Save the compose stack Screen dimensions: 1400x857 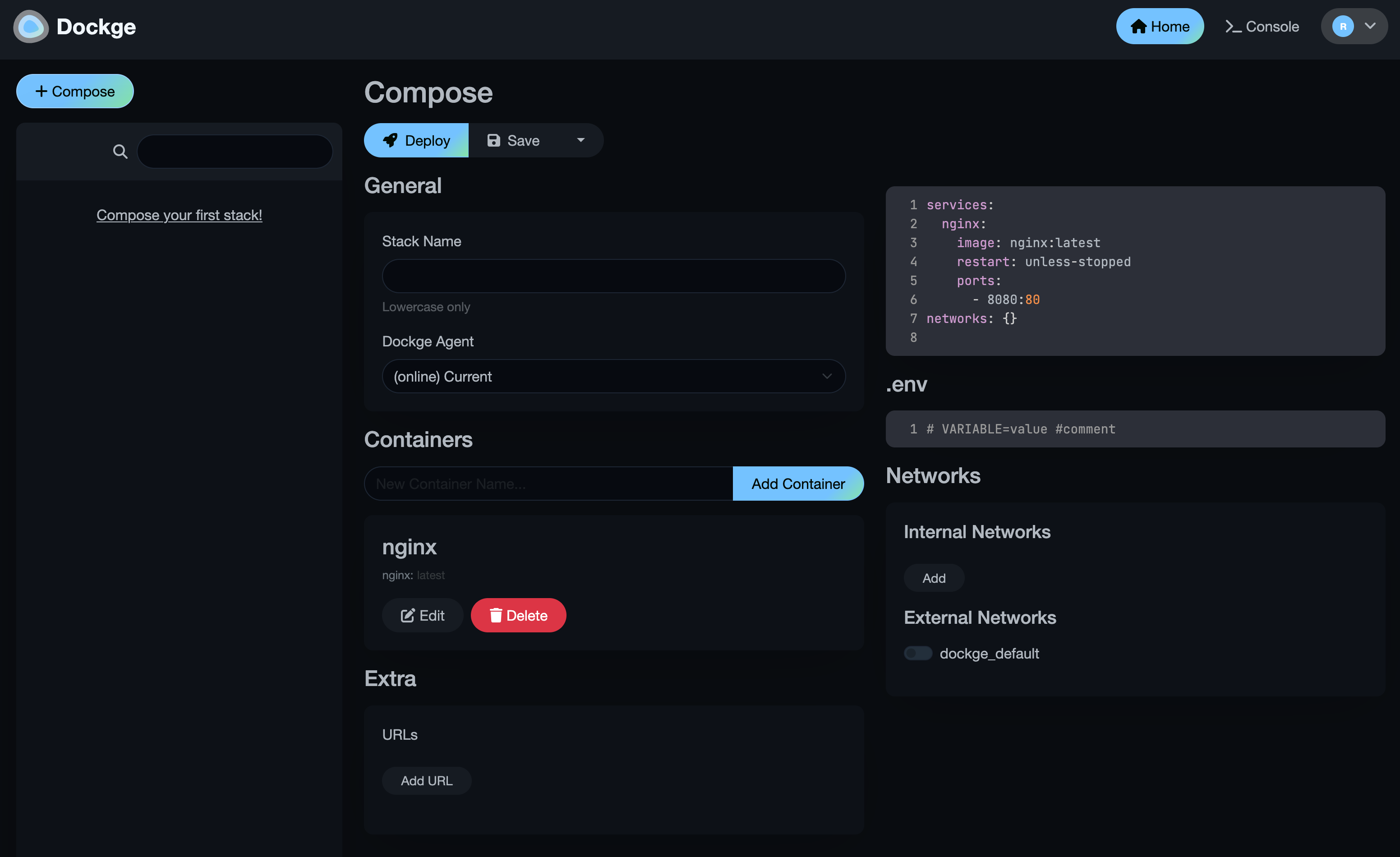pyautogui.click(x=514, y=140)
